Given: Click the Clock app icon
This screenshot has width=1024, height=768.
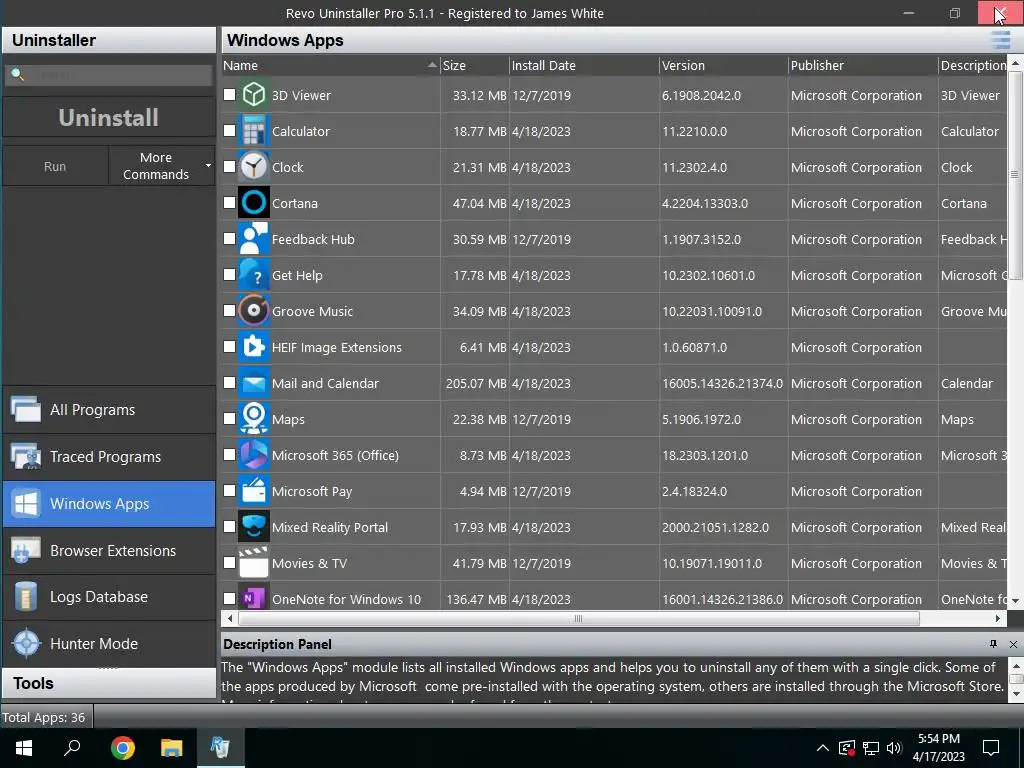Looking at the screenshot, I should 253,167.
